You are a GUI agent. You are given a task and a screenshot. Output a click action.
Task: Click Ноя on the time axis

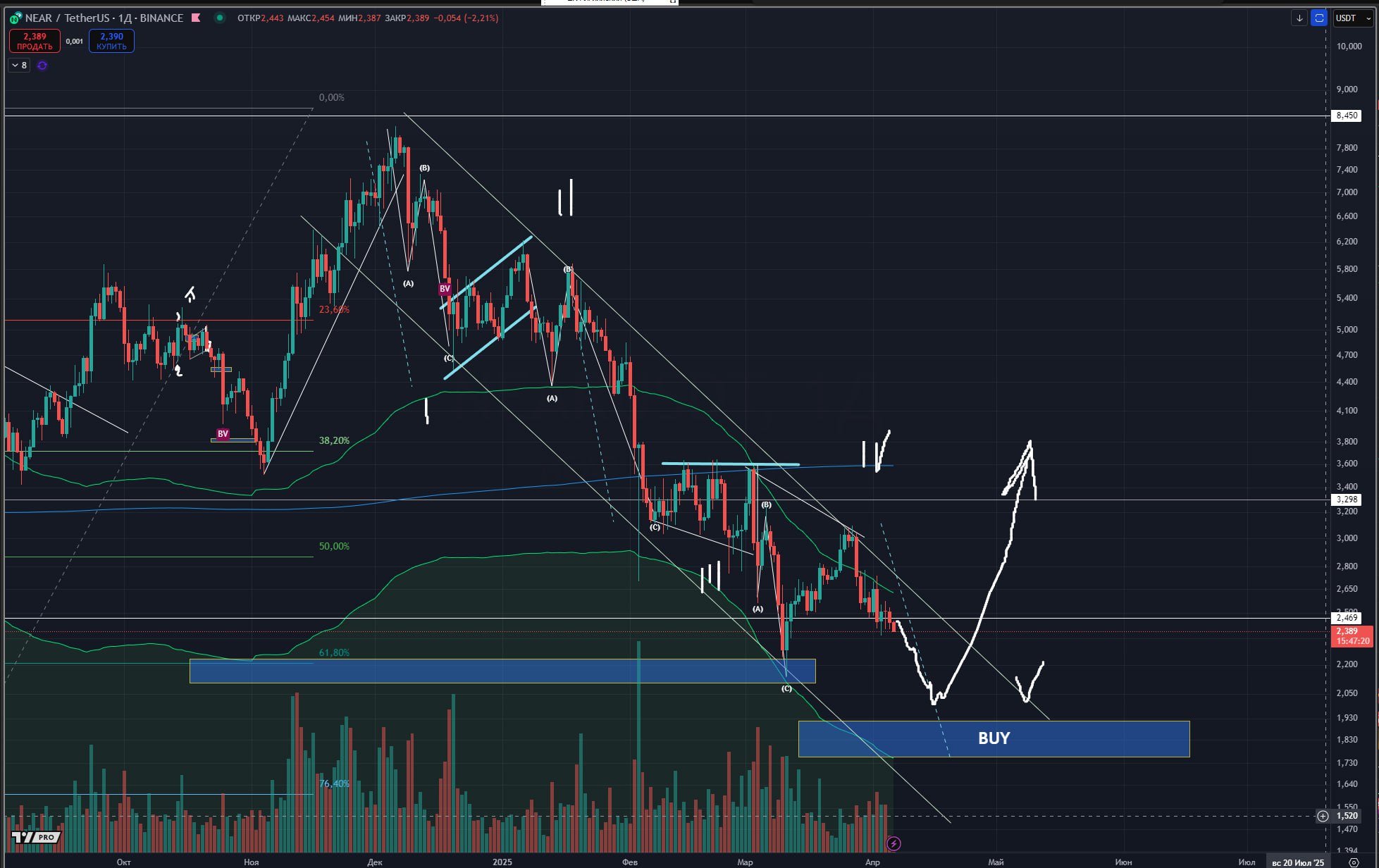251,862
